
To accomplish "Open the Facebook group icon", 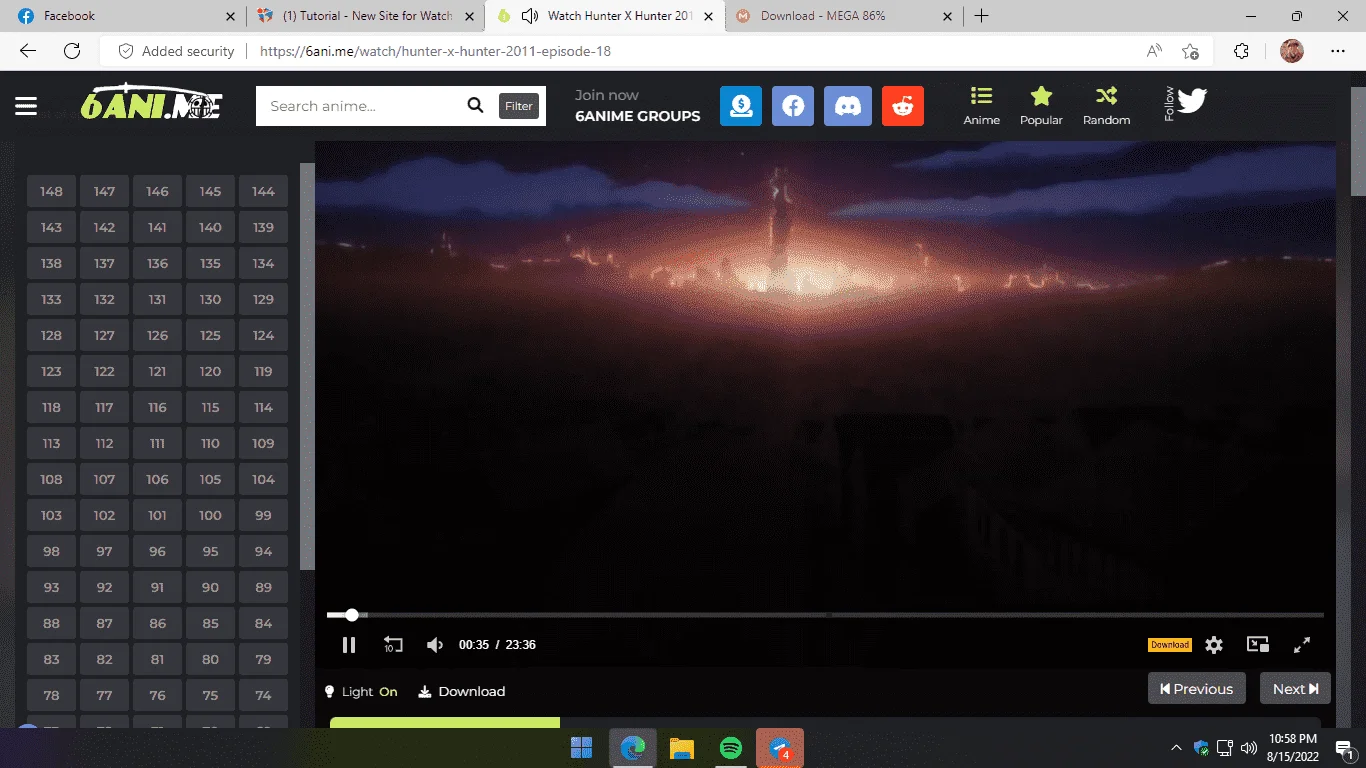I will pos(793,106).
